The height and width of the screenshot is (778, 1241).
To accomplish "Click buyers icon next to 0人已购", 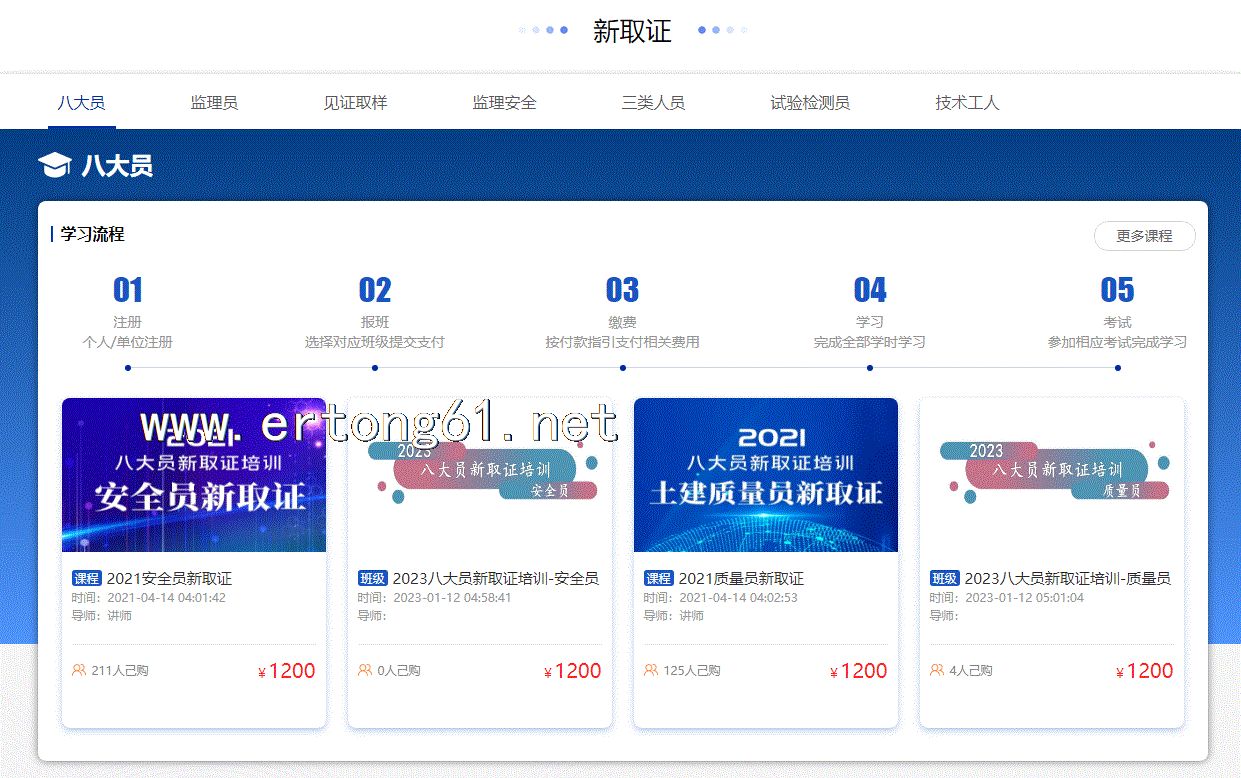I will click(365, 670).
